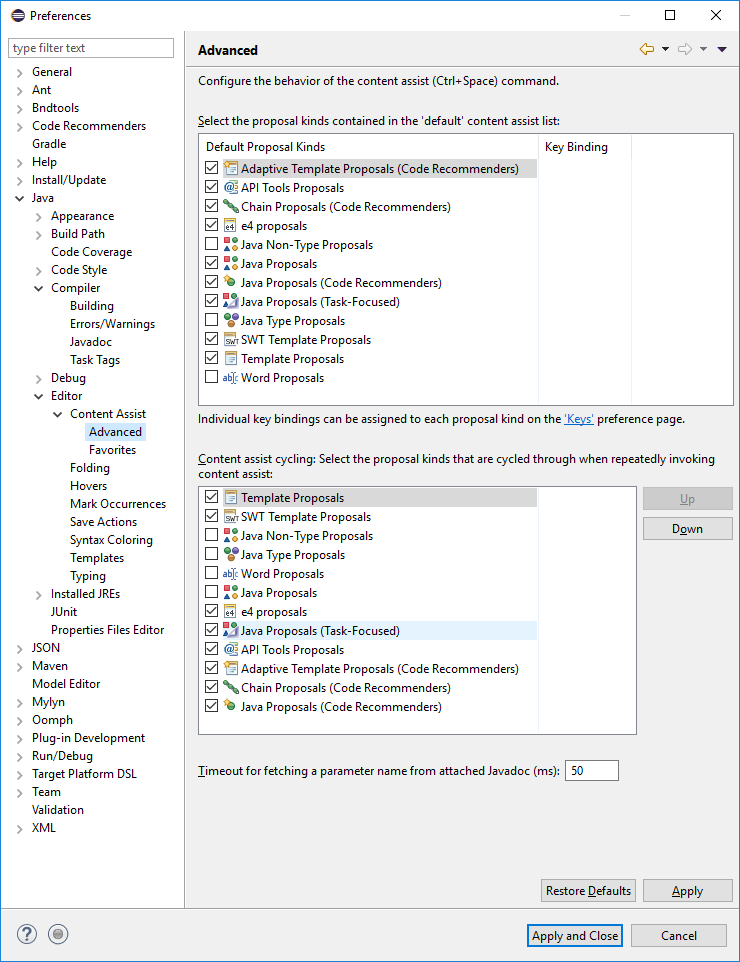Open the 'Keys' preference page link

(579, 419)
